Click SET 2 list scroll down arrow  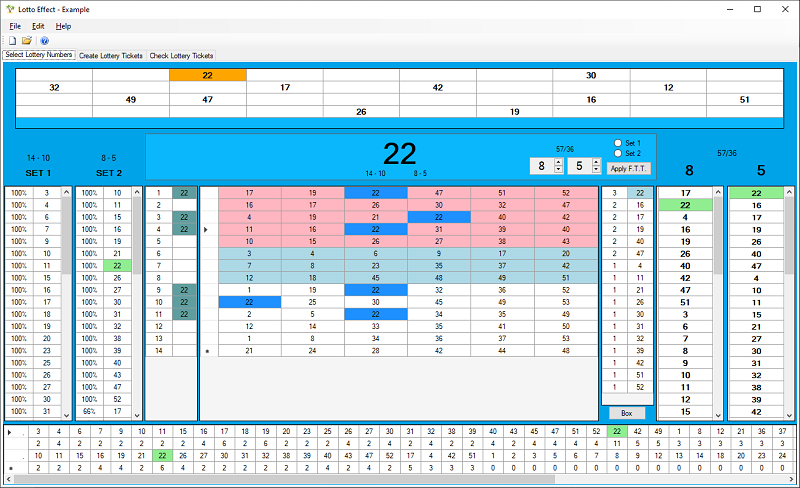point(137,415)
